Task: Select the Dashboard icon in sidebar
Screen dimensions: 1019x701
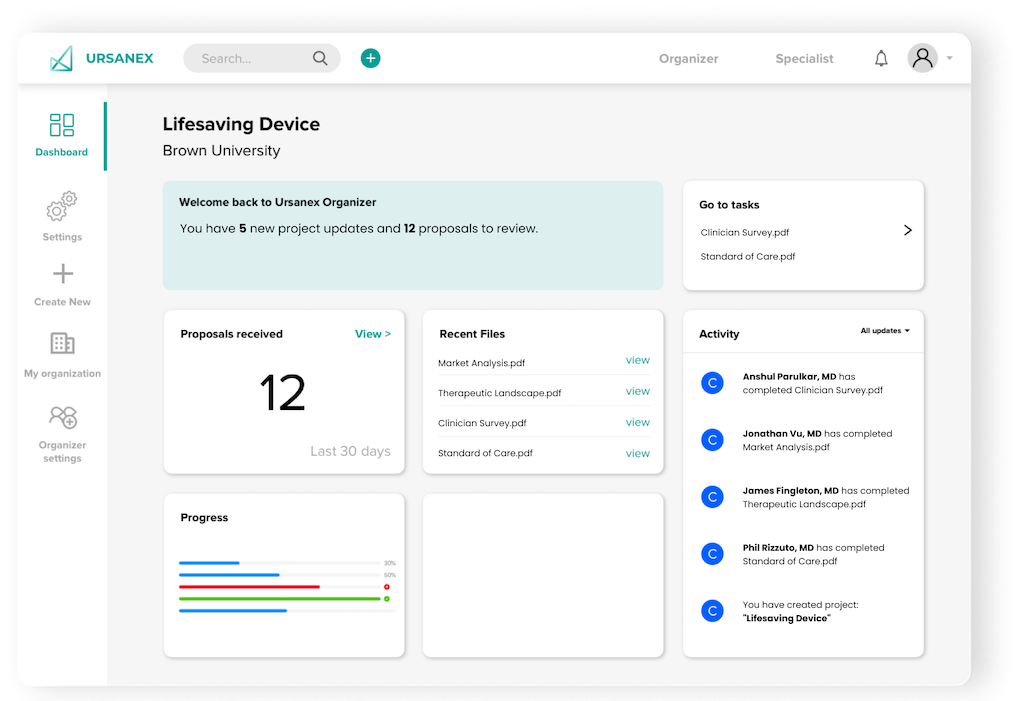Action: coord(61,125)
